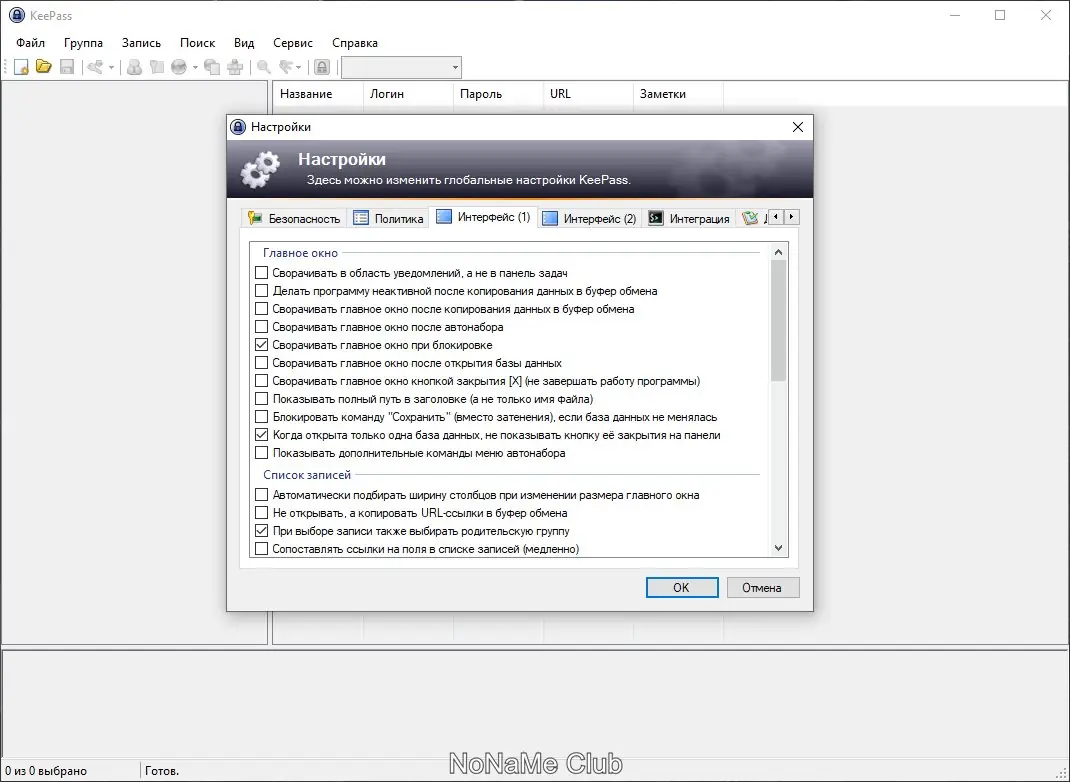The image size is (1070, 782).
Task: Click the Заметки column header
Action: [678, 94]
